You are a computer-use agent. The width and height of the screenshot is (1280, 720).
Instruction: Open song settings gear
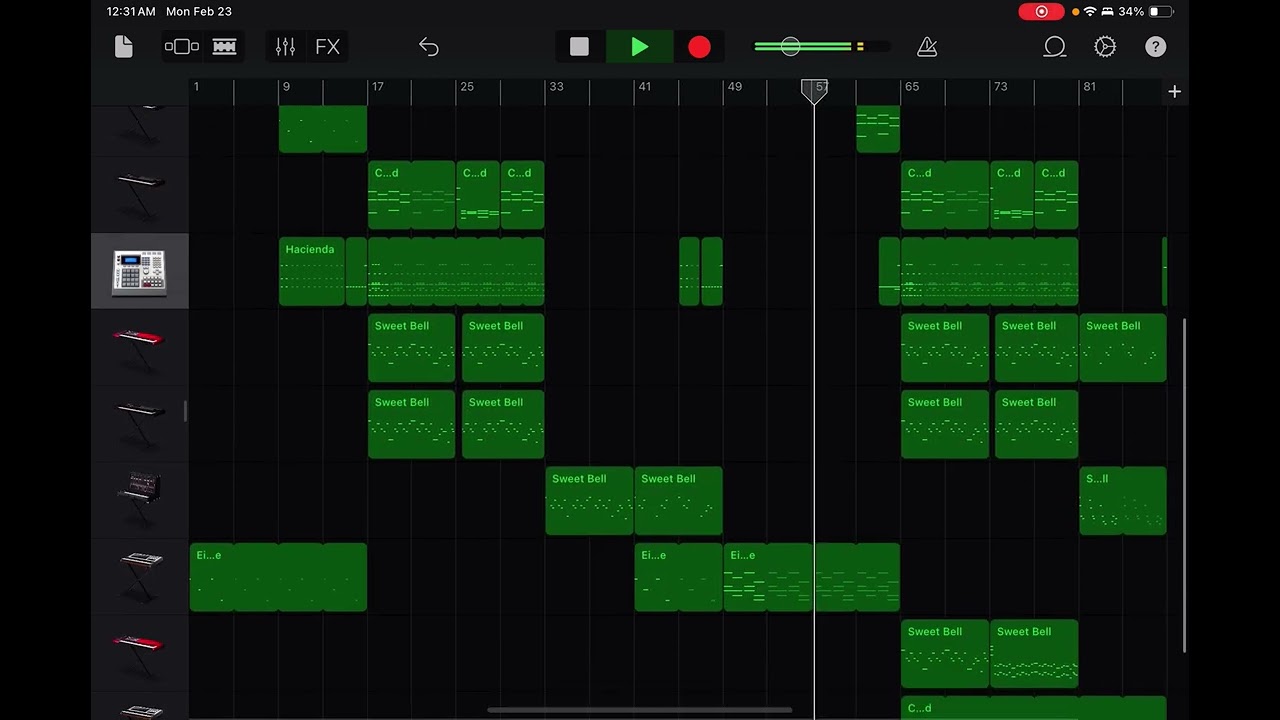click(1105, 47)
